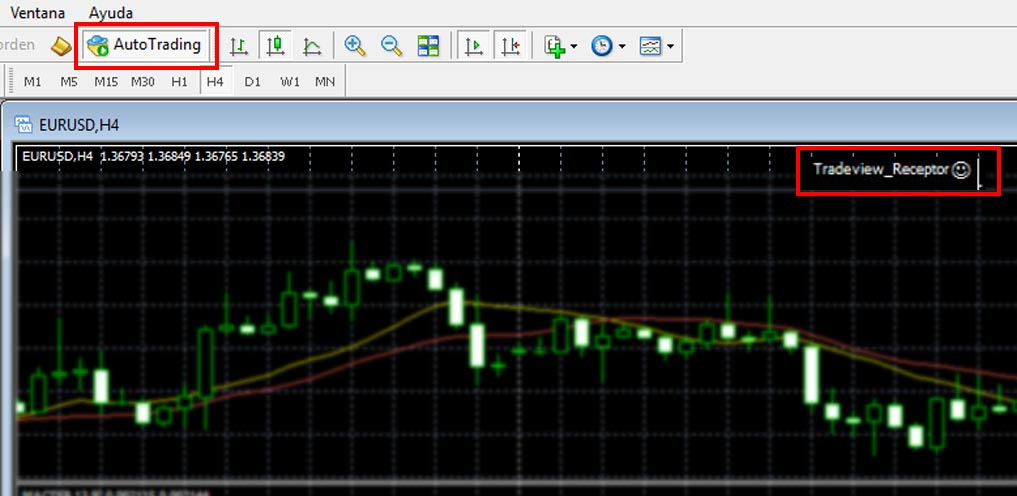1017x496 pixels.
Task: Expand templates dropdown arrow
Action: 670,46
